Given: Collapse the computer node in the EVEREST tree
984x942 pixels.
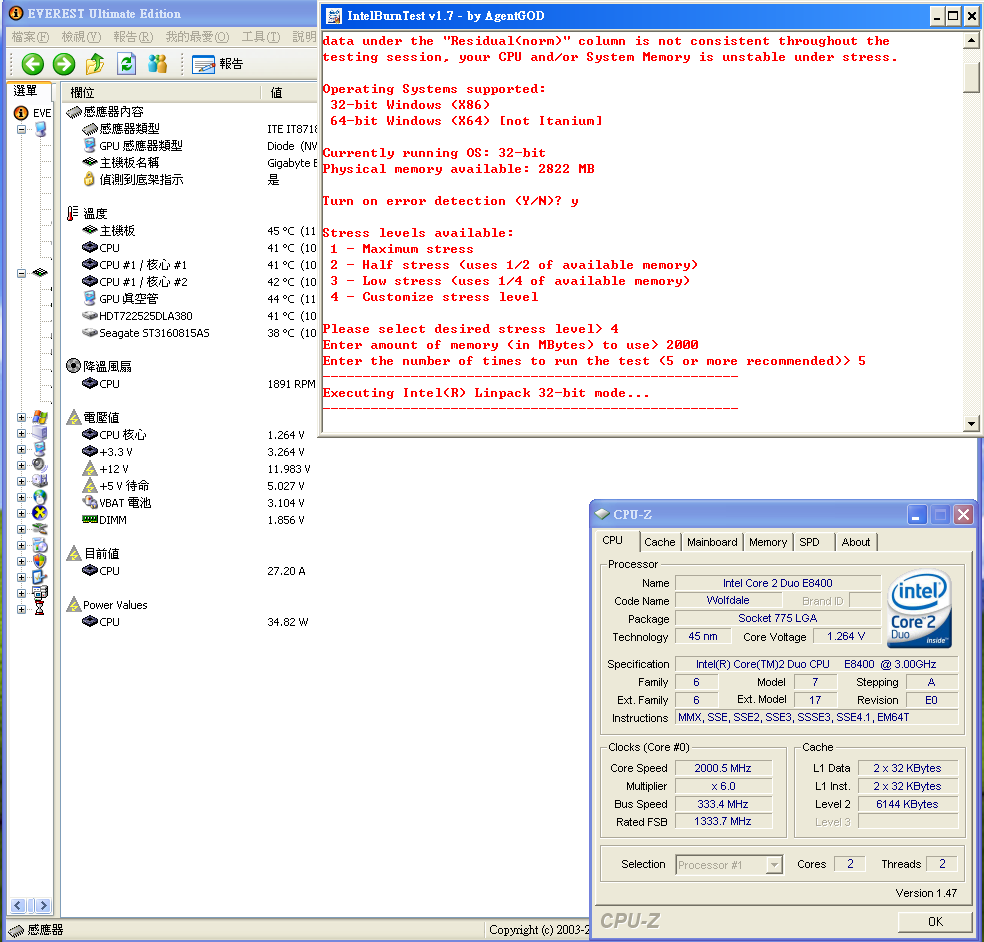Looking at the screenshot, I should (x=21, y=129).
